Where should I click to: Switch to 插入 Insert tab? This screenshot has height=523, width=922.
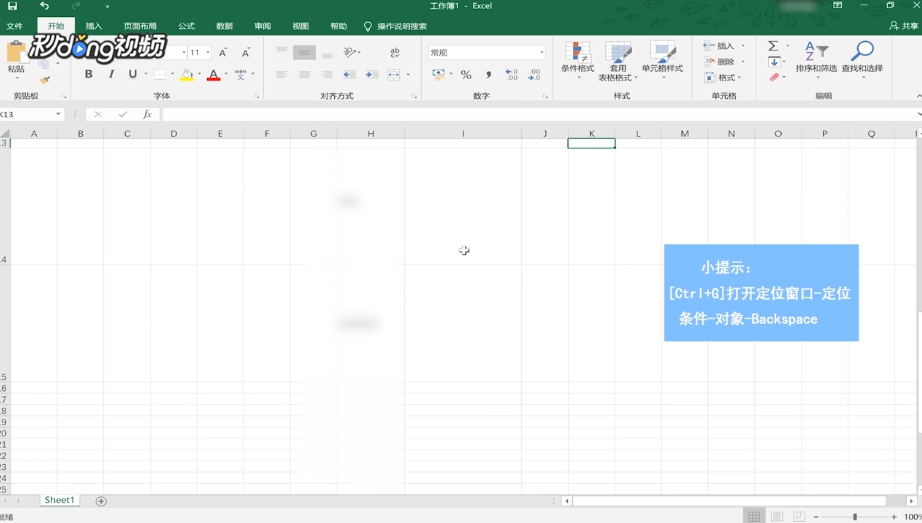(93, 26)
